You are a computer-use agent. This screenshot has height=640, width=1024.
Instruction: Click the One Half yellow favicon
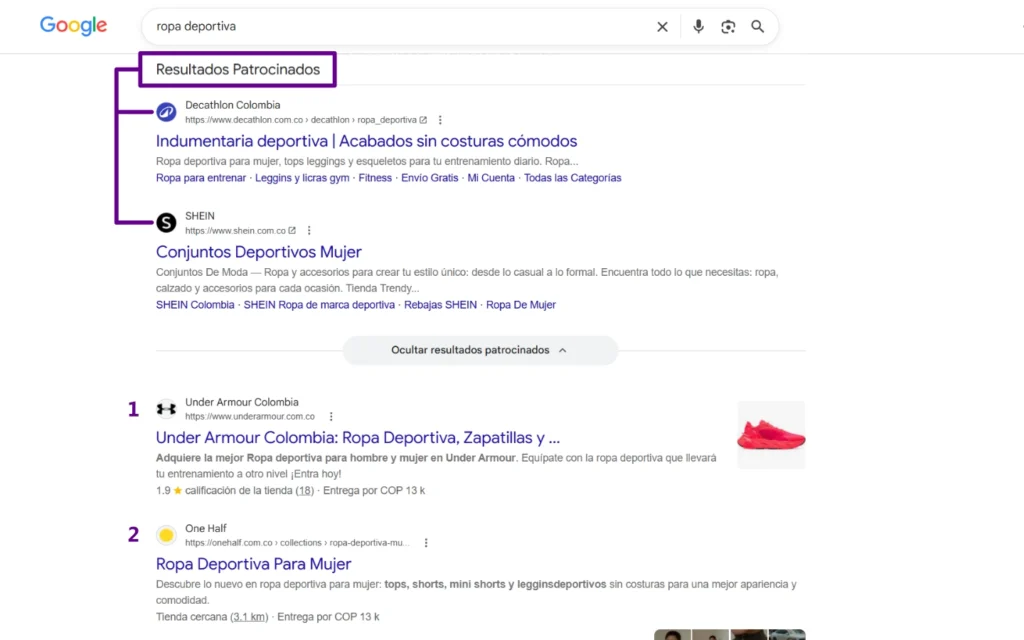(x=167, y=535)
